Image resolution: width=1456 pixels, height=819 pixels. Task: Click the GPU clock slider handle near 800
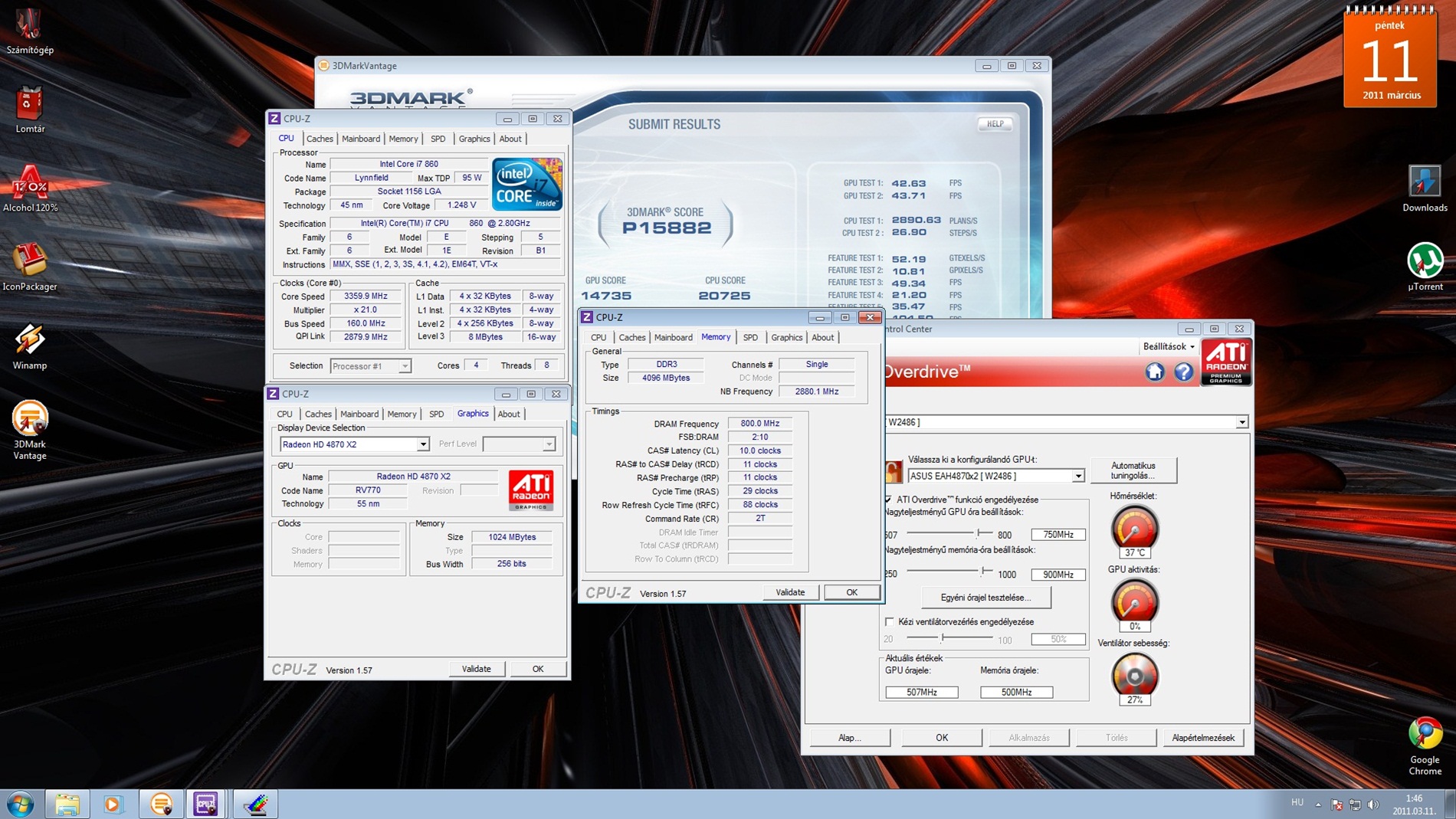tap(980, 532)
